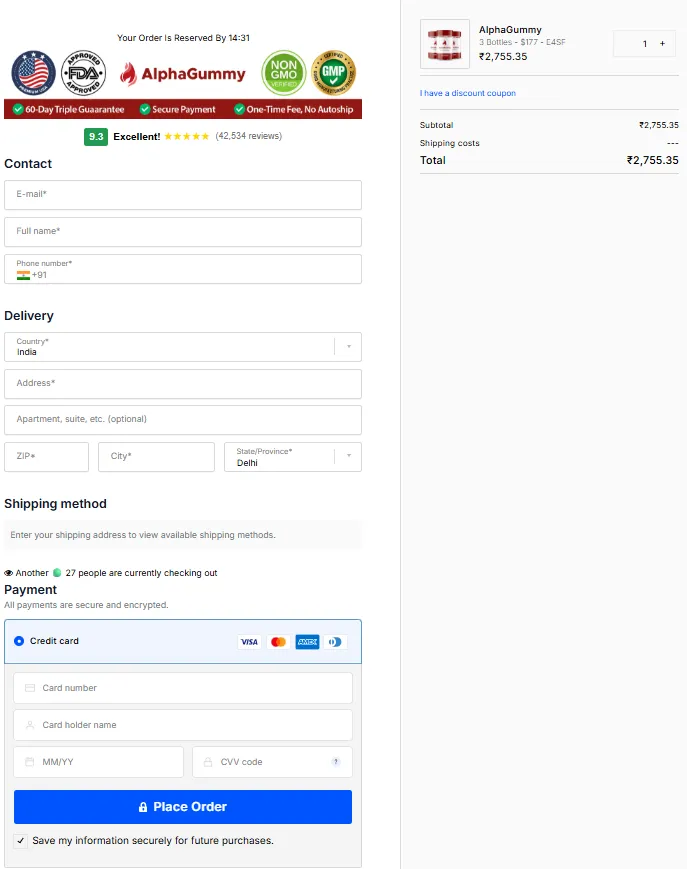Click the Excellent! rating label
Screen dimensions: 687x869
136,136
